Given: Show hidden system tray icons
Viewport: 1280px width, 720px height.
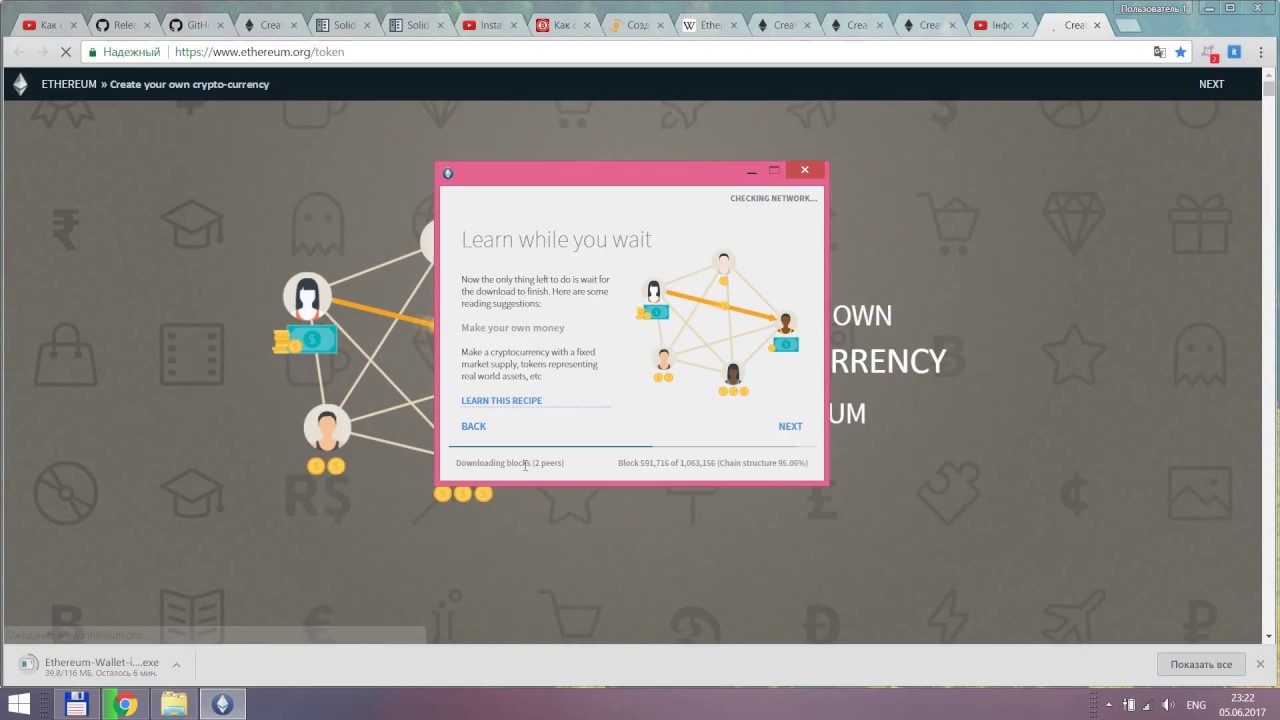Looking at the screenshot, I should [1108, 705].
